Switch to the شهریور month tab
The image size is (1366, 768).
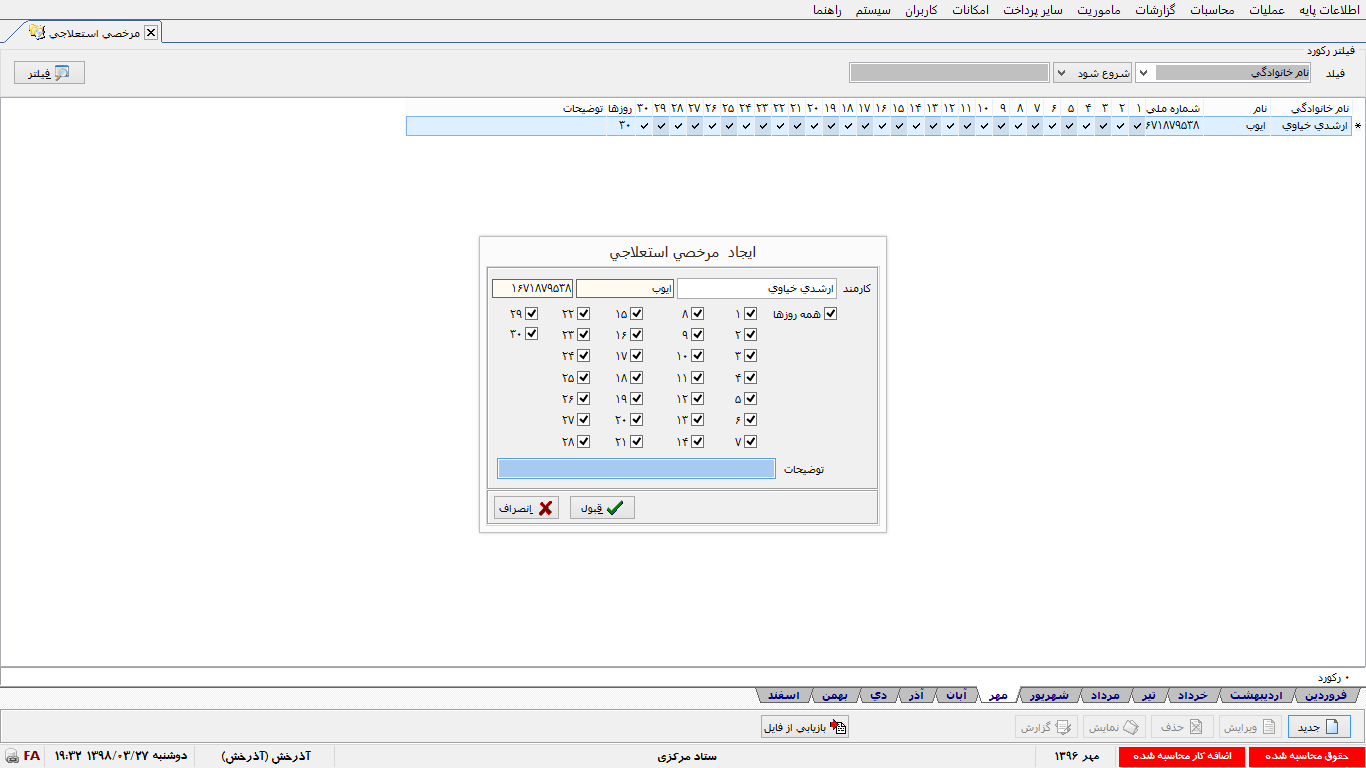click(x=1051, y=695)
